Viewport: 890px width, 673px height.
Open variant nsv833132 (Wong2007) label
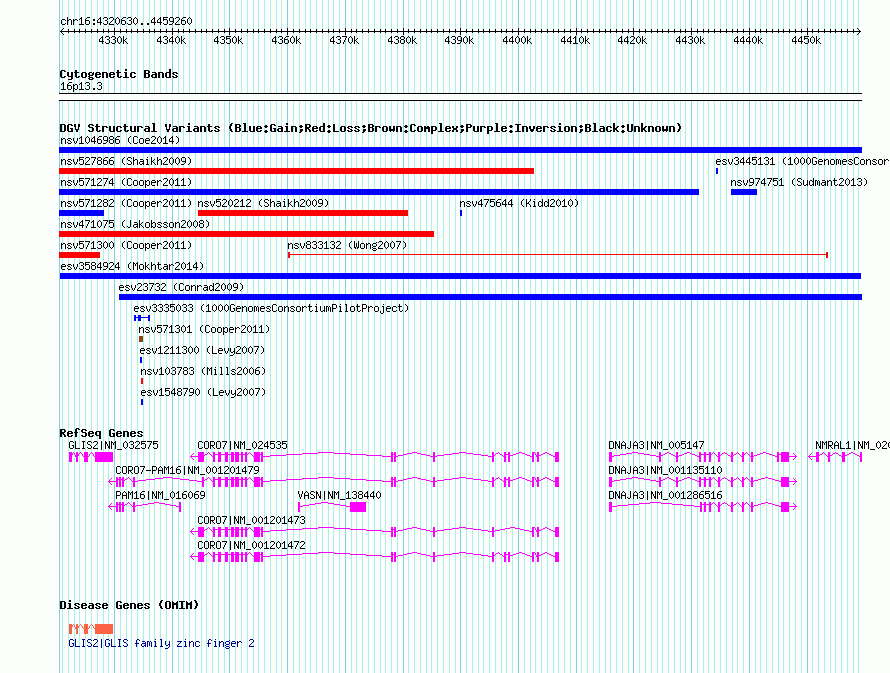pyautogui.click(x=347, y=245)
